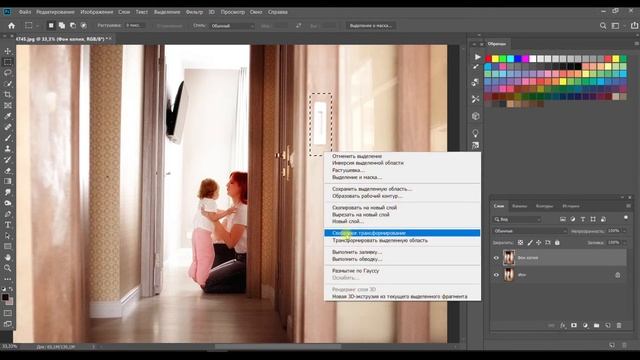This screenshot has width=640, height=360.
Task: Toggle lock transparent pixels
Action: [520, 242]
